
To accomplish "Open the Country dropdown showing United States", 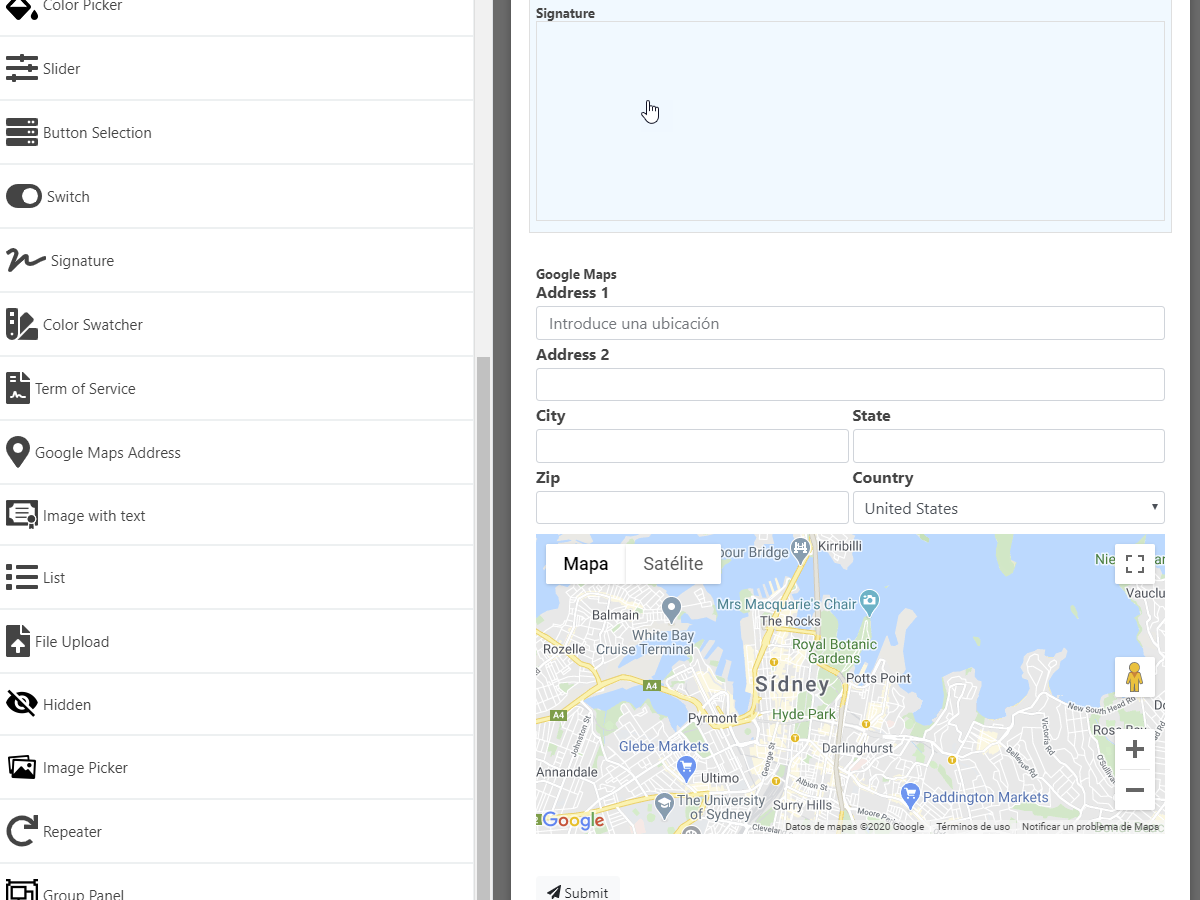I will coord(1008,508).
